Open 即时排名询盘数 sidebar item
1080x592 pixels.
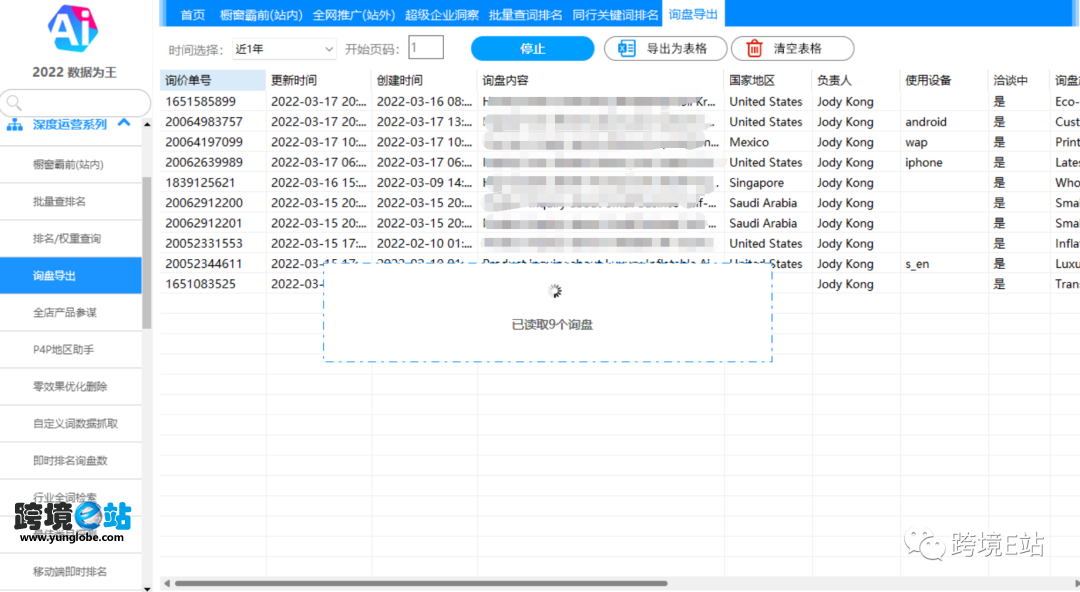71,460
